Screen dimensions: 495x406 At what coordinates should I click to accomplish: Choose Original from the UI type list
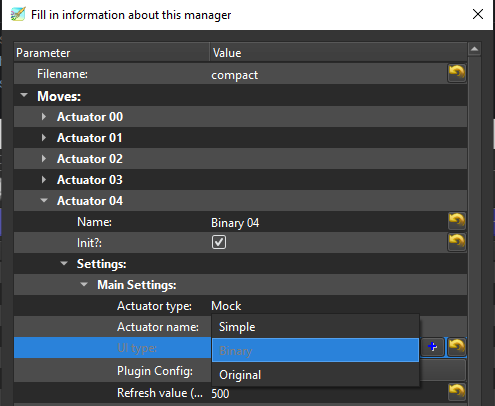pos(315,375)
